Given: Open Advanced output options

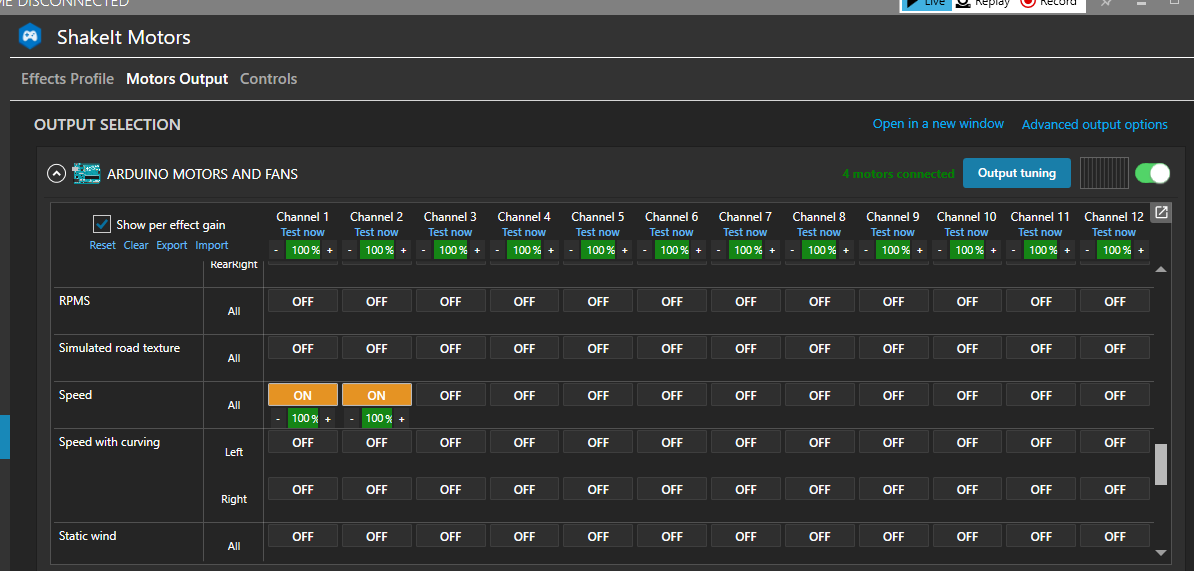Looking at the screenshot, I should click(1094, 124).
